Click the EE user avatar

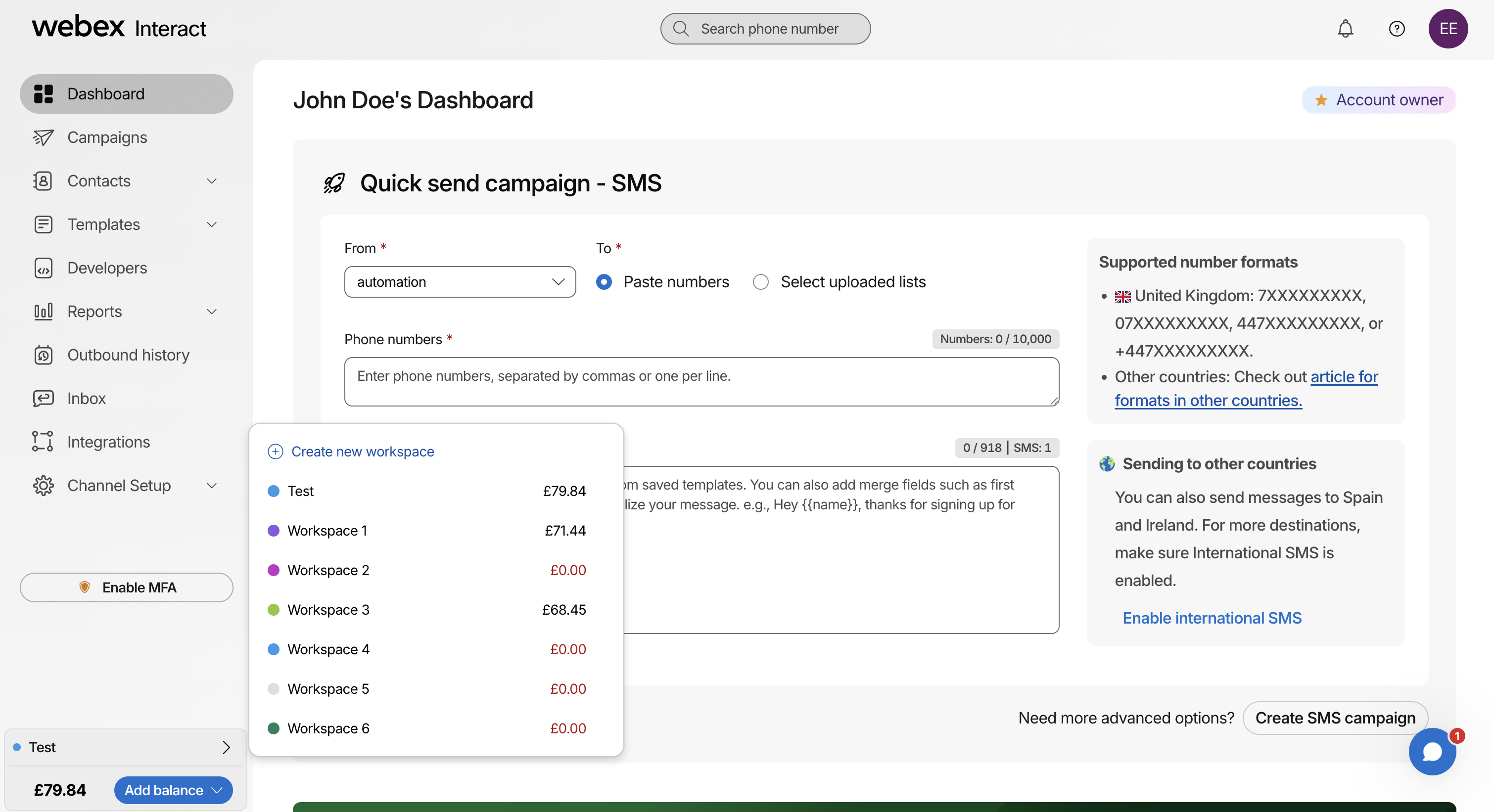[x=1447, y=28]
